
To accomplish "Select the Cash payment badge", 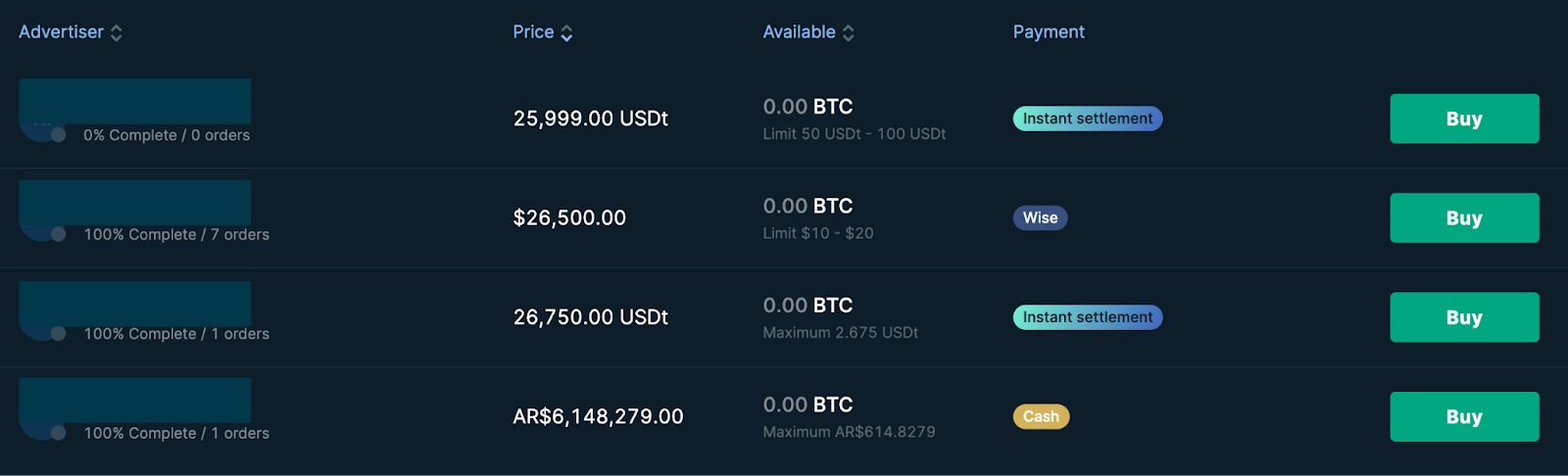I will coord(1041,417).
